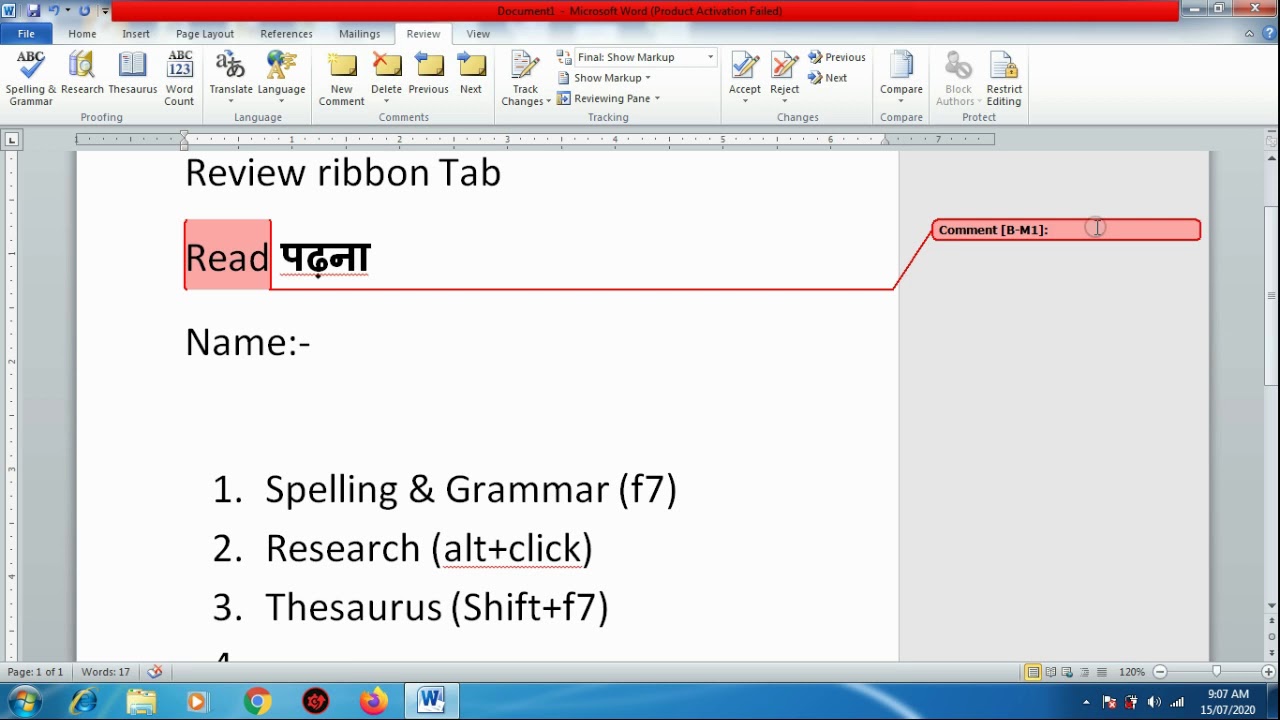The image size is (1280, 720).
Task: Click the highlighted word Read
Action: 227,257
